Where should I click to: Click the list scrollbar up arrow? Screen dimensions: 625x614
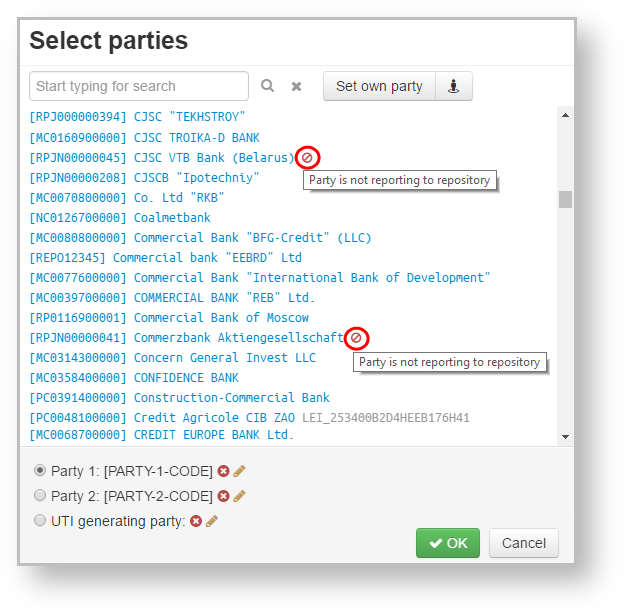[x=565, y=116]
